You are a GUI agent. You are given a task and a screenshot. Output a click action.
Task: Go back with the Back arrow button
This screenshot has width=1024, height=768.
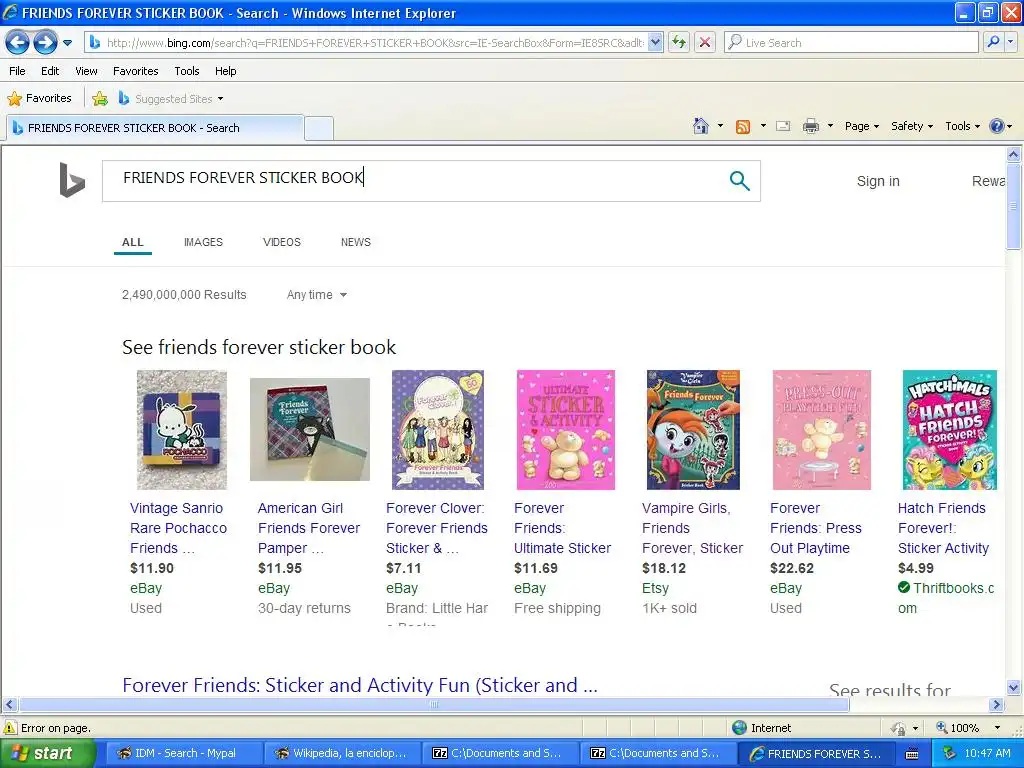coord(18,43)
